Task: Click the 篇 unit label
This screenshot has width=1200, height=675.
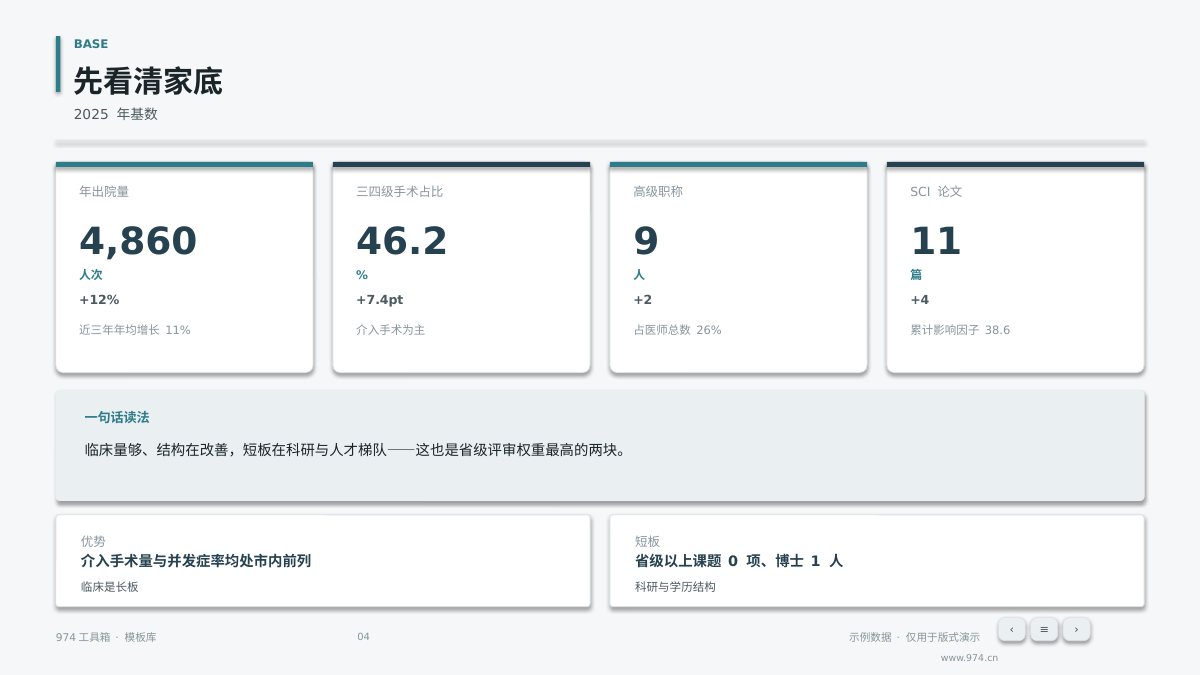Action: tap(916, 275)
